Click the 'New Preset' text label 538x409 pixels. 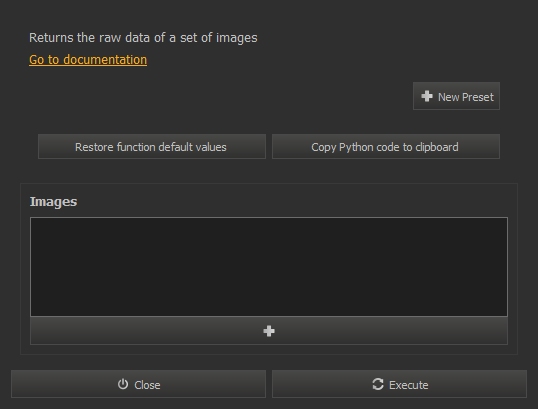(x=466, y=97)
